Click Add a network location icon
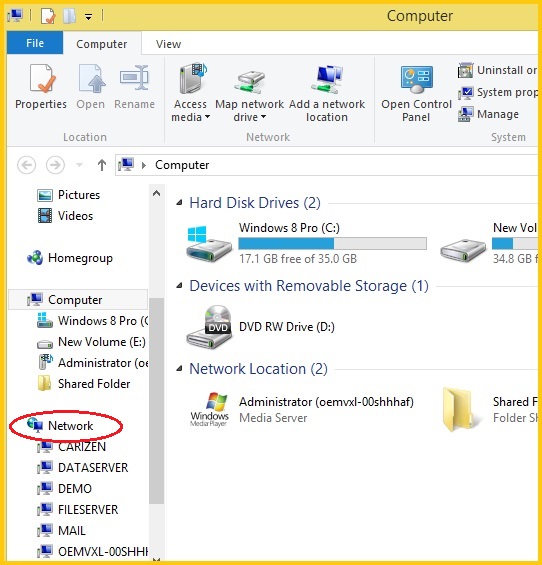542x565 pixels. coord(327,79)
